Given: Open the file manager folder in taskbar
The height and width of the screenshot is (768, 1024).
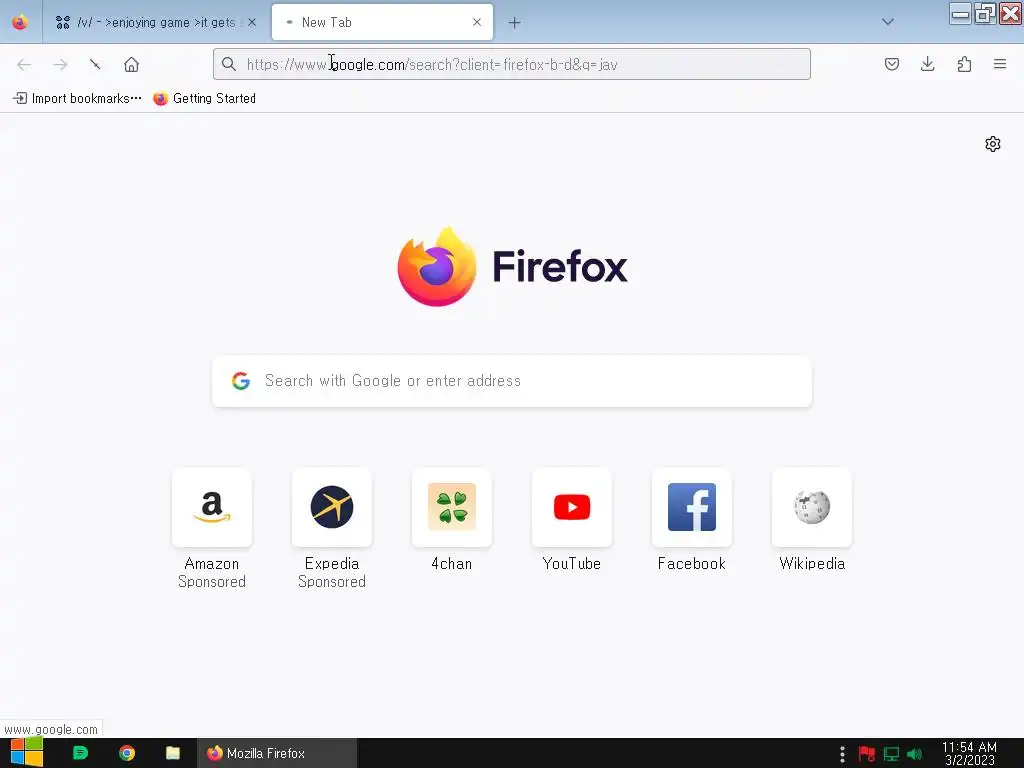Looking at the screenshot, I should pos(172,753).
